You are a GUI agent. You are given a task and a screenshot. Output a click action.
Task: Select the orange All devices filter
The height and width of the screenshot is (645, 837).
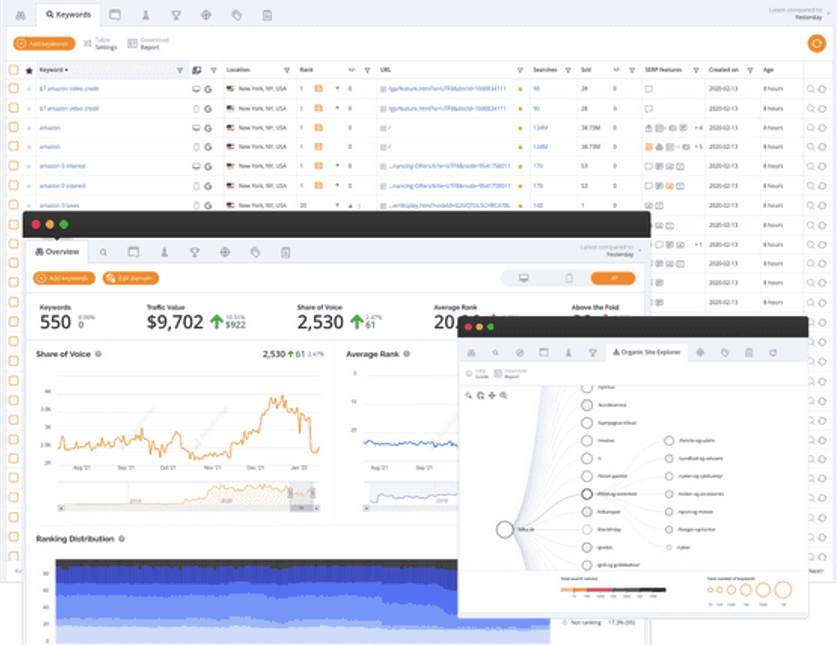coord(613,278)
